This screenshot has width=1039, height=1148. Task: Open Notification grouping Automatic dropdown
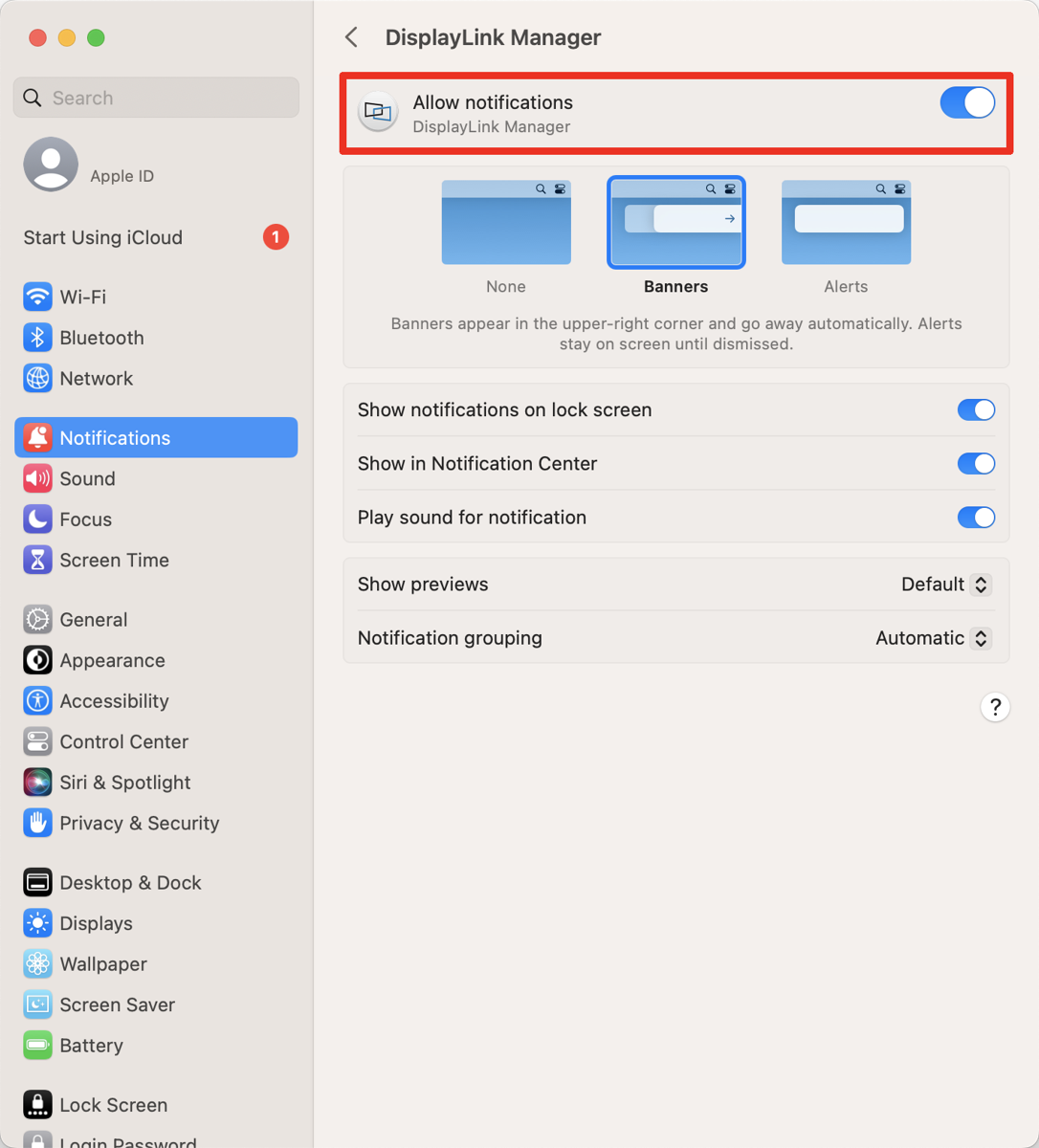pos(934,638)
